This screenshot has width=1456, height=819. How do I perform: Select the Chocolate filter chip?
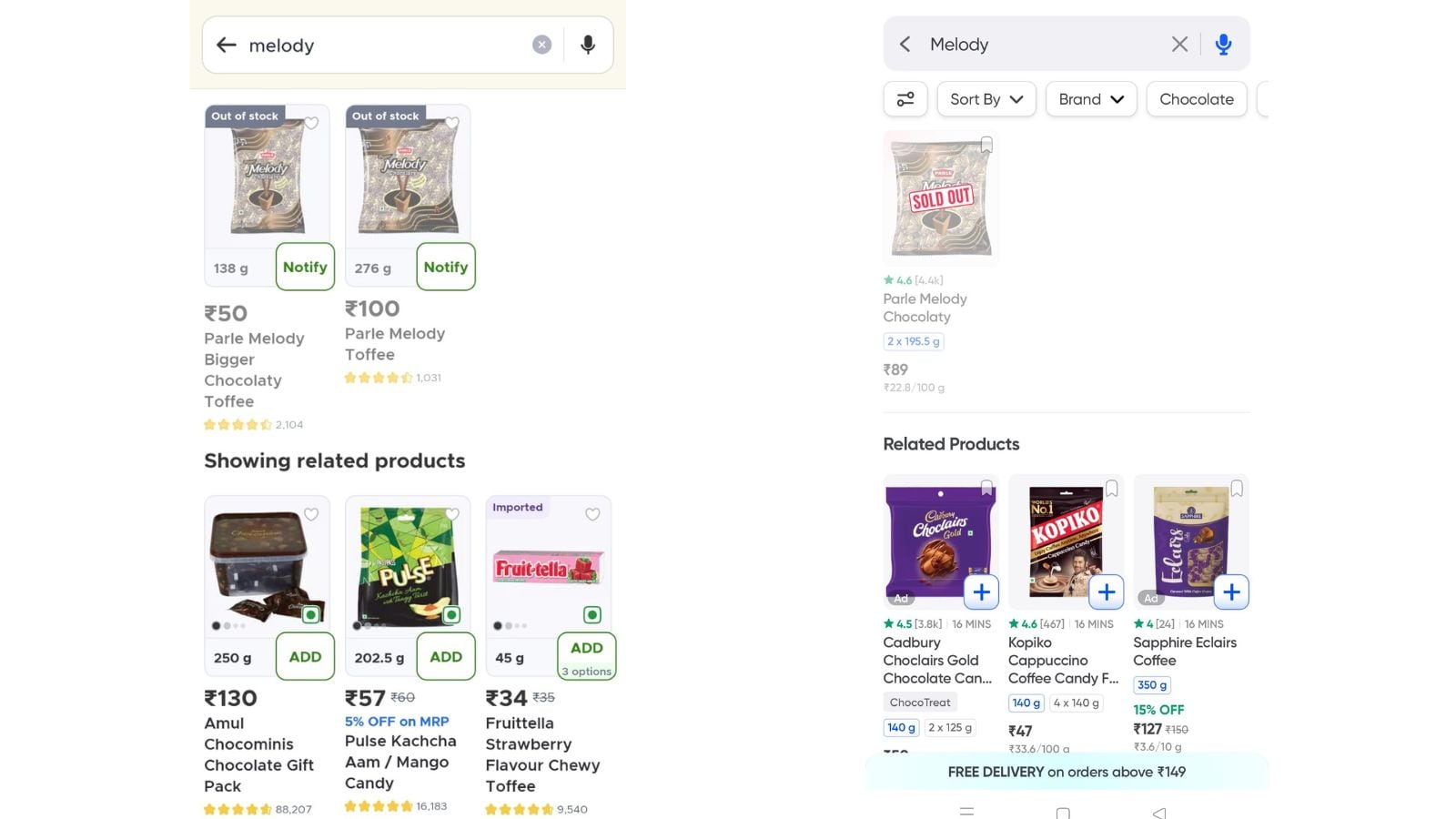click(1197, 99)
